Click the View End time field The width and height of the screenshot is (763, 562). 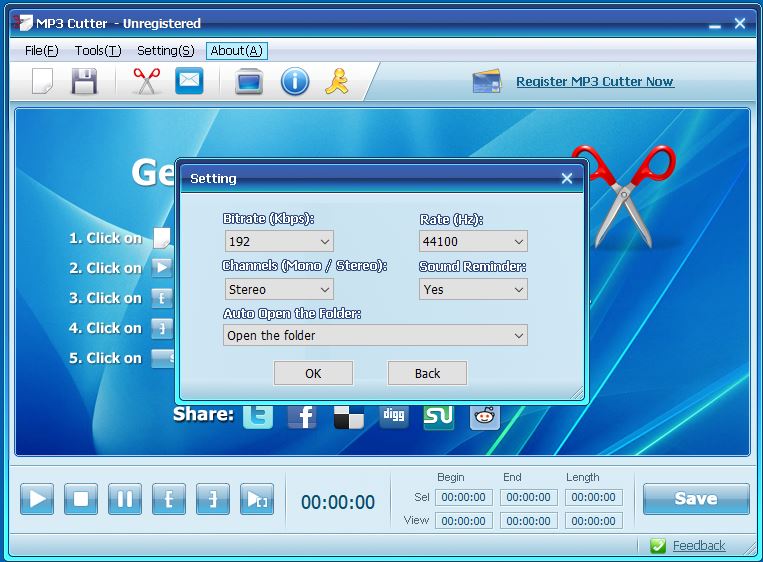[x=528, y=521]
